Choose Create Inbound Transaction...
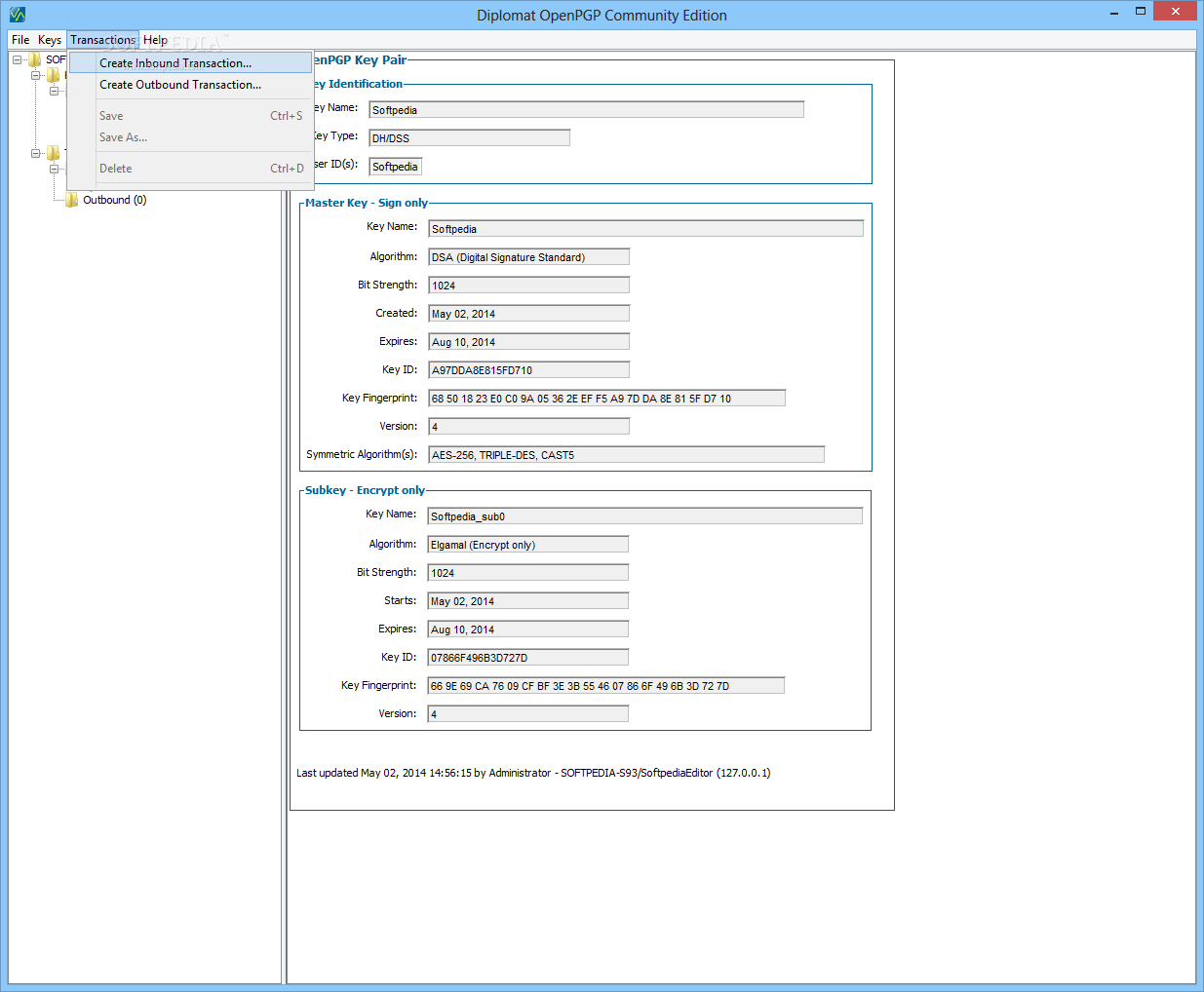The height and width of the screenshot is (992, 1204). (190, 63)
